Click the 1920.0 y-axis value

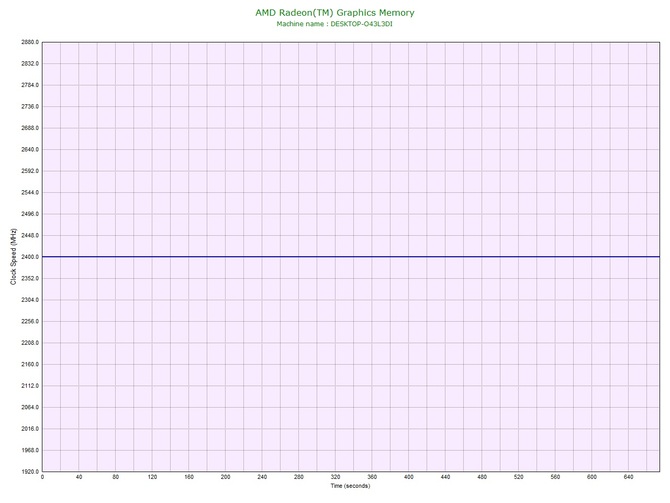pyautogui.click(x=30, y=472)
